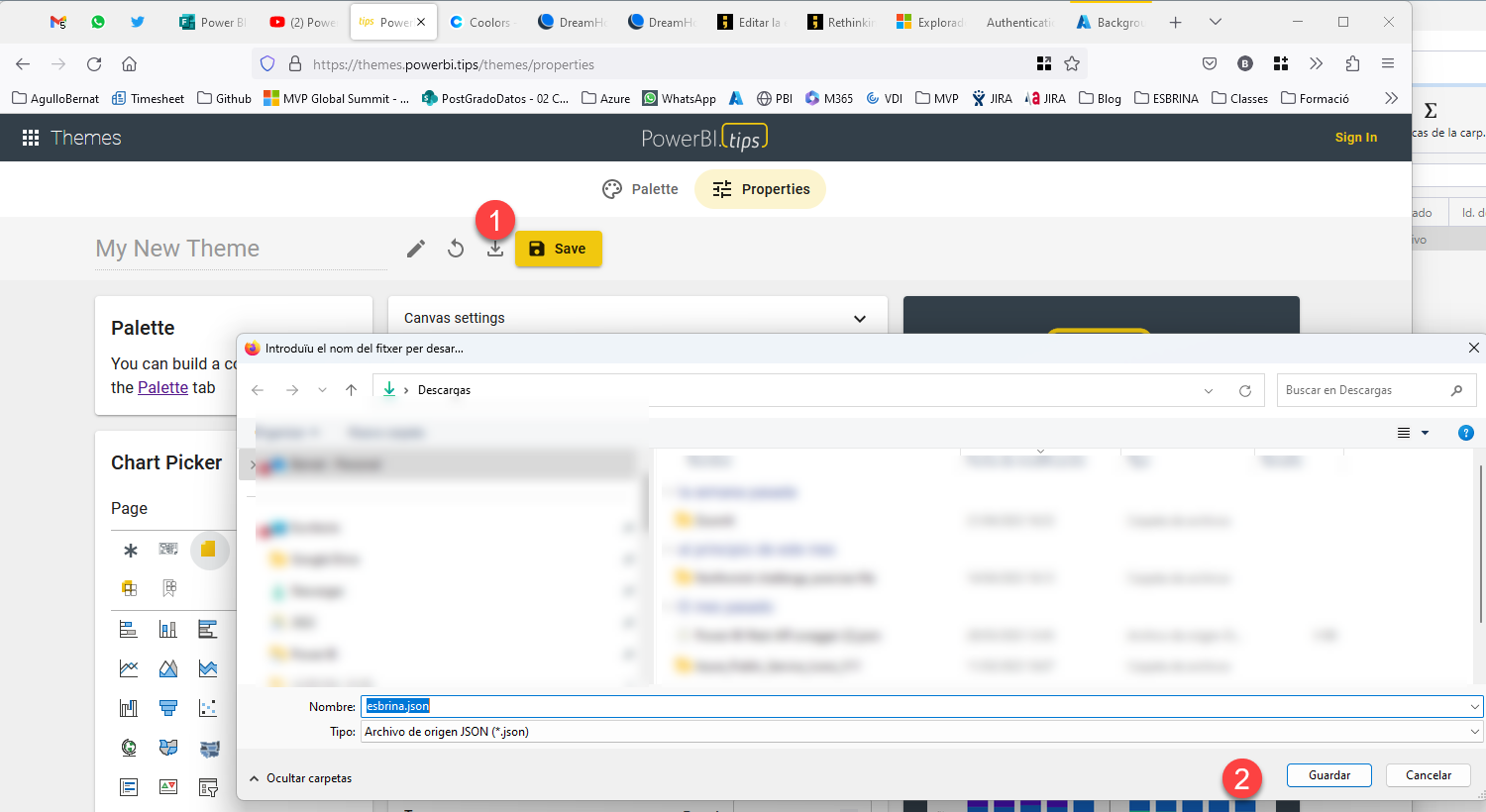Viewport: 1486px width, 812px height.
Task: Expand the Canvas settings section
Action: pyautogui.click(x=859, y=319)
